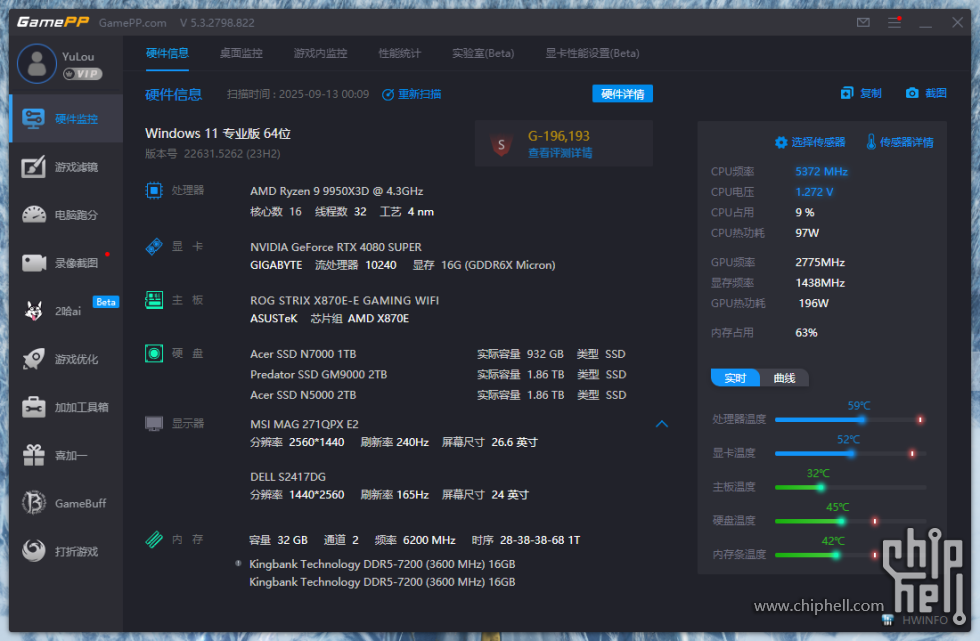Open the 查看评测详情 link

tap(560, 153)
